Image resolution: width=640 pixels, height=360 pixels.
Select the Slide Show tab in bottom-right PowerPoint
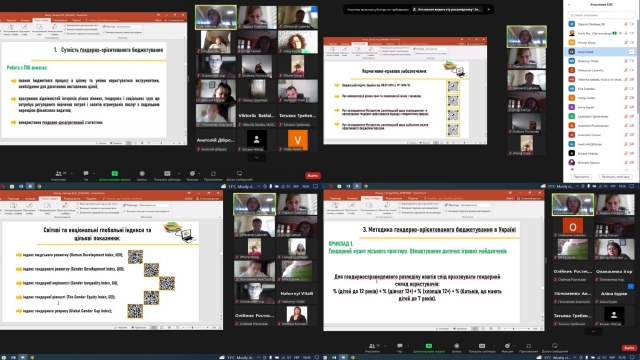(x=372, y=198)
